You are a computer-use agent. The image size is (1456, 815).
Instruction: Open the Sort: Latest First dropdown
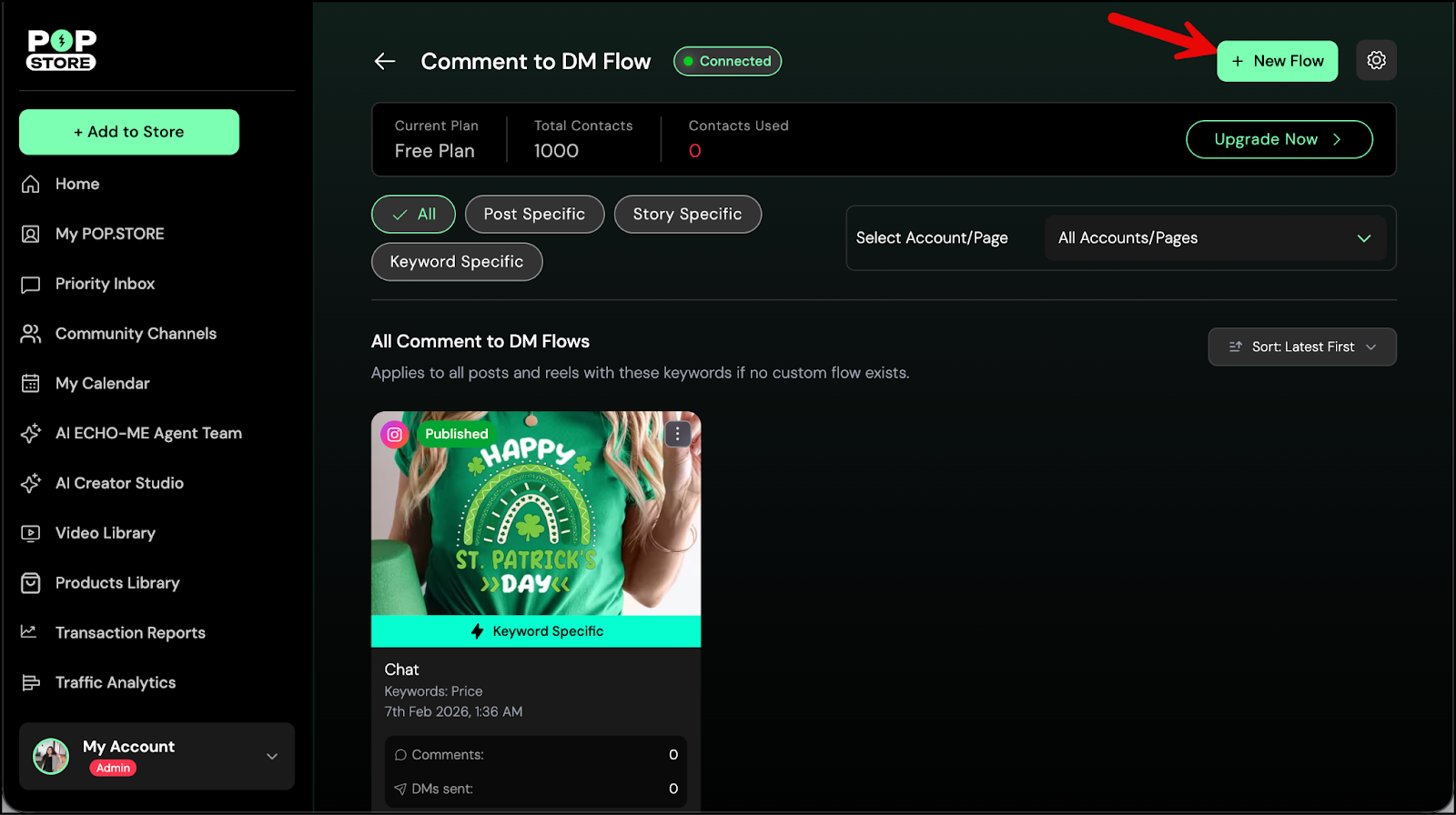[1301, 347]
